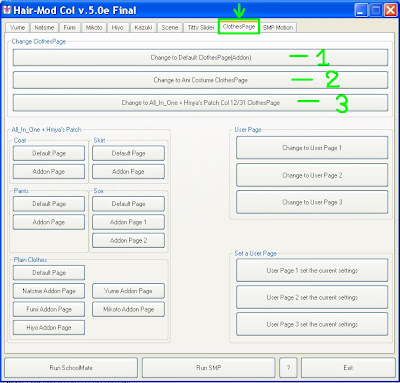The width and height of the screenshot is (400, 383).
Task: Click Change to User Page 3
Action: click(312, 202)
